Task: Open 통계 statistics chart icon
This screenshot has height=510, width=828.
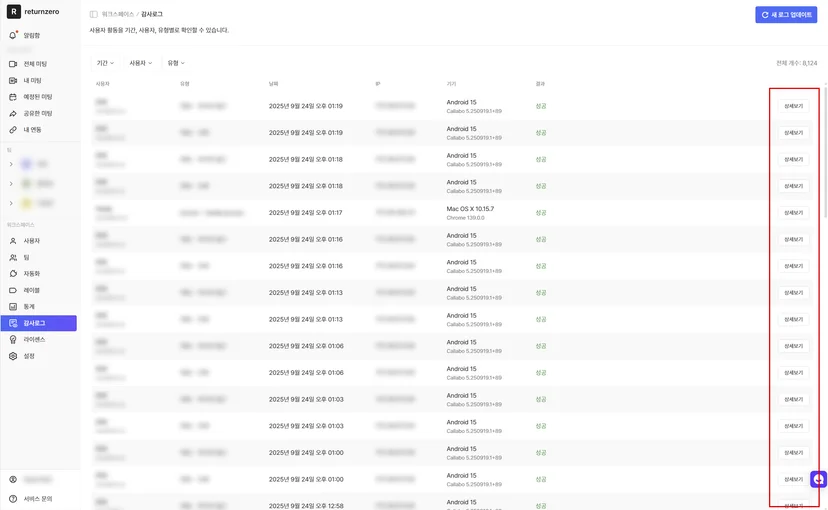Action: (x=13, y=306)
